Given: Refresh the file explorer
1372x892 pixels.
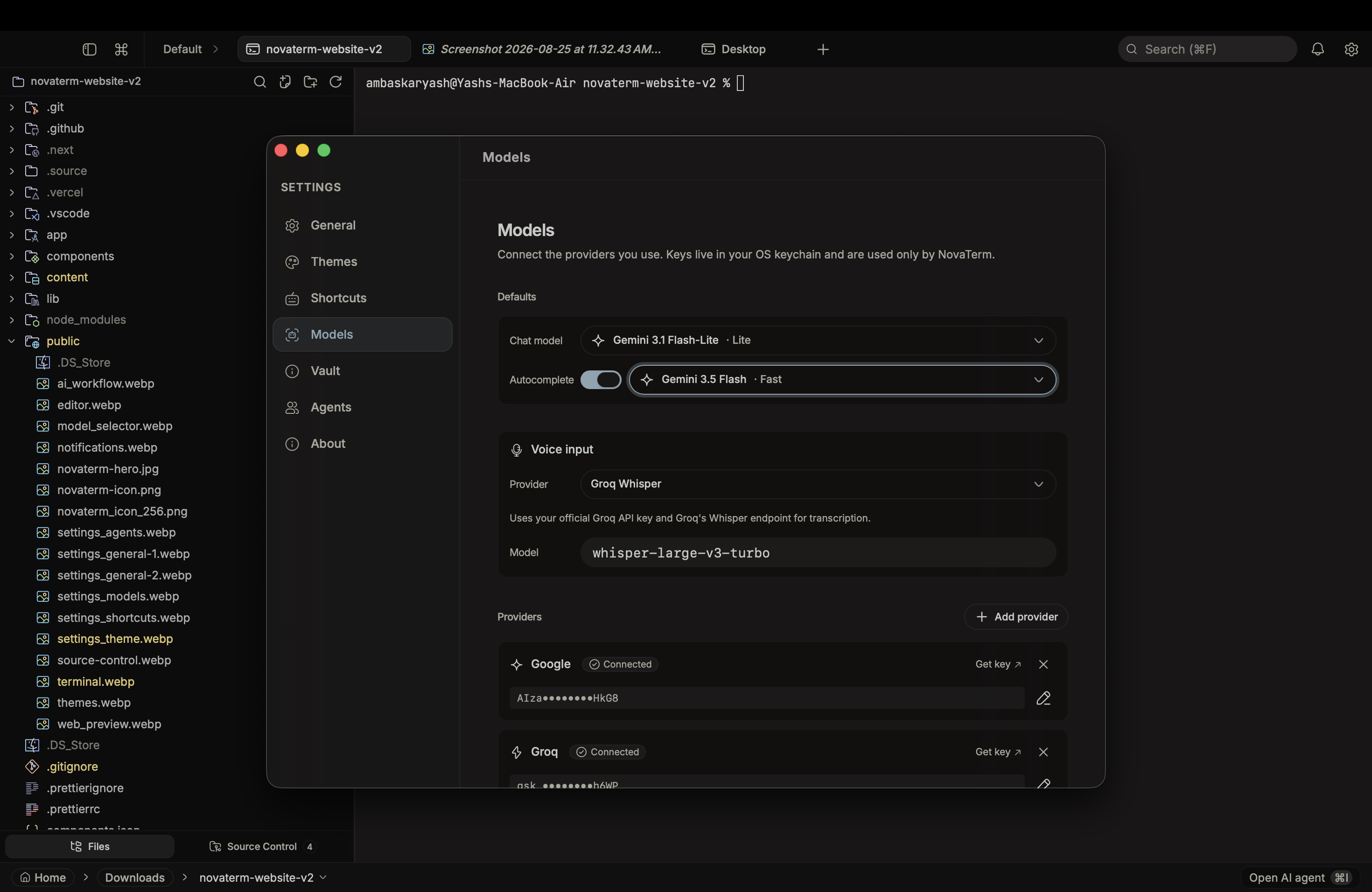Looking at the screenshot, I should pos(336,82).
